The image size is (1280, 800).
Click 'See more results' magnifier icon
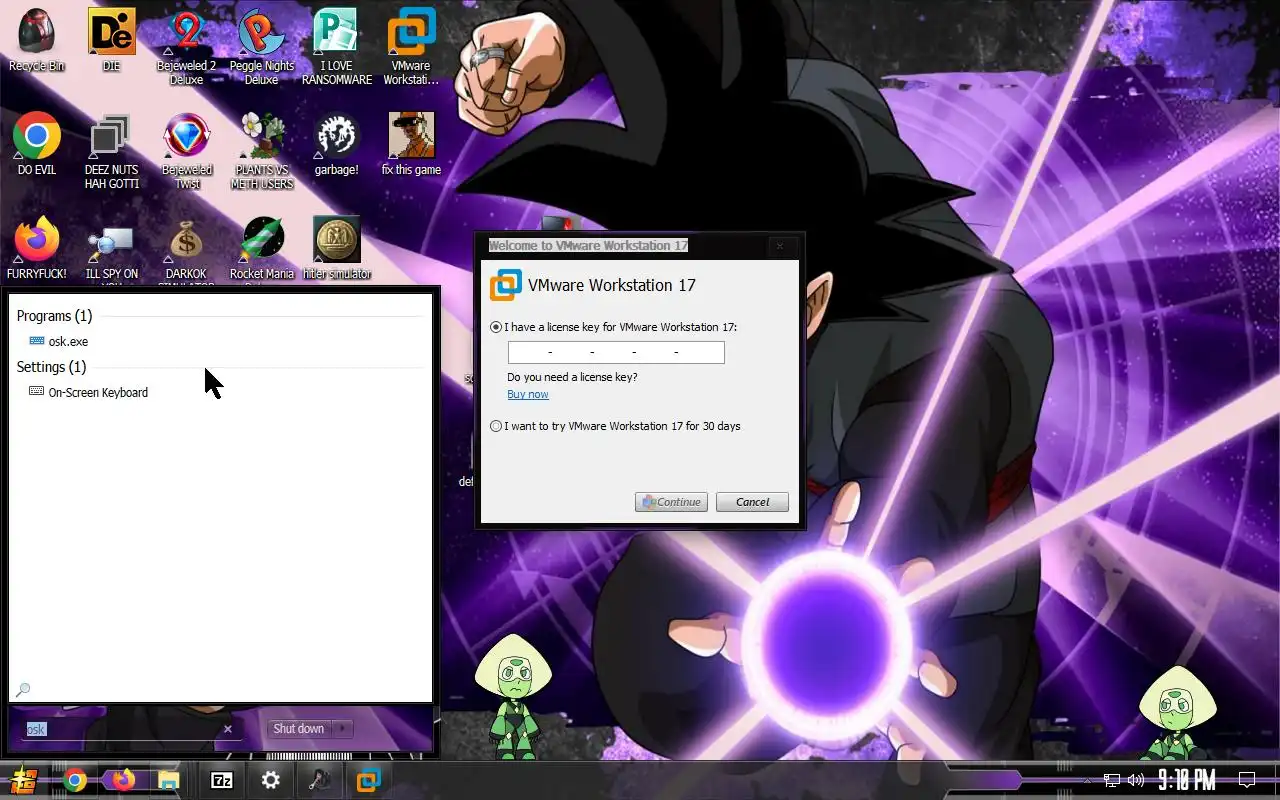(23, 690)
